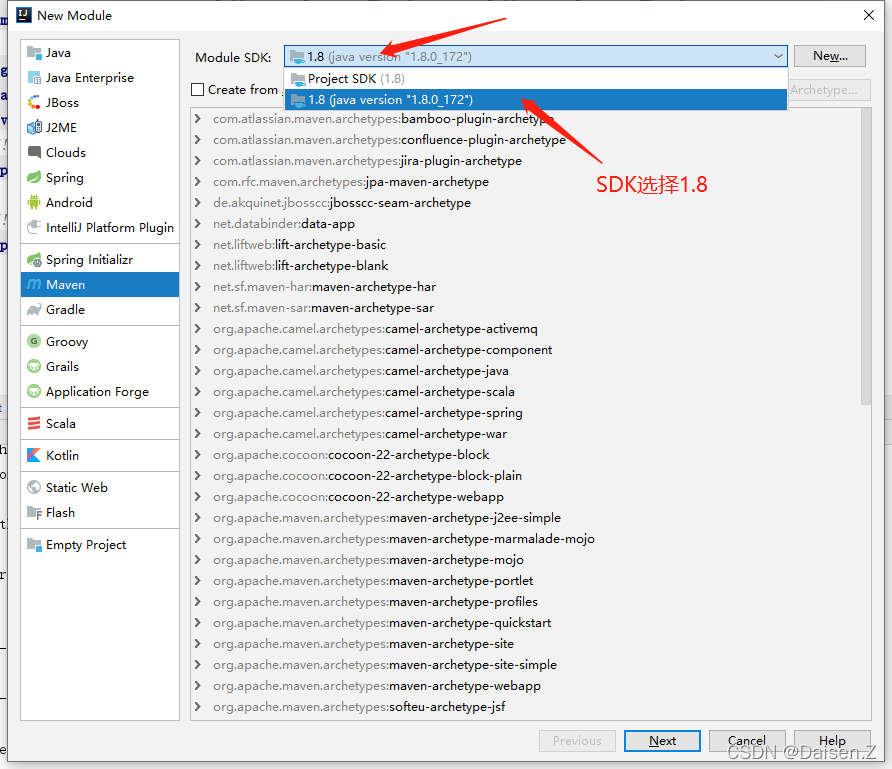Select Spring Initializr module type
892x769 pixels.
(100, 260)
